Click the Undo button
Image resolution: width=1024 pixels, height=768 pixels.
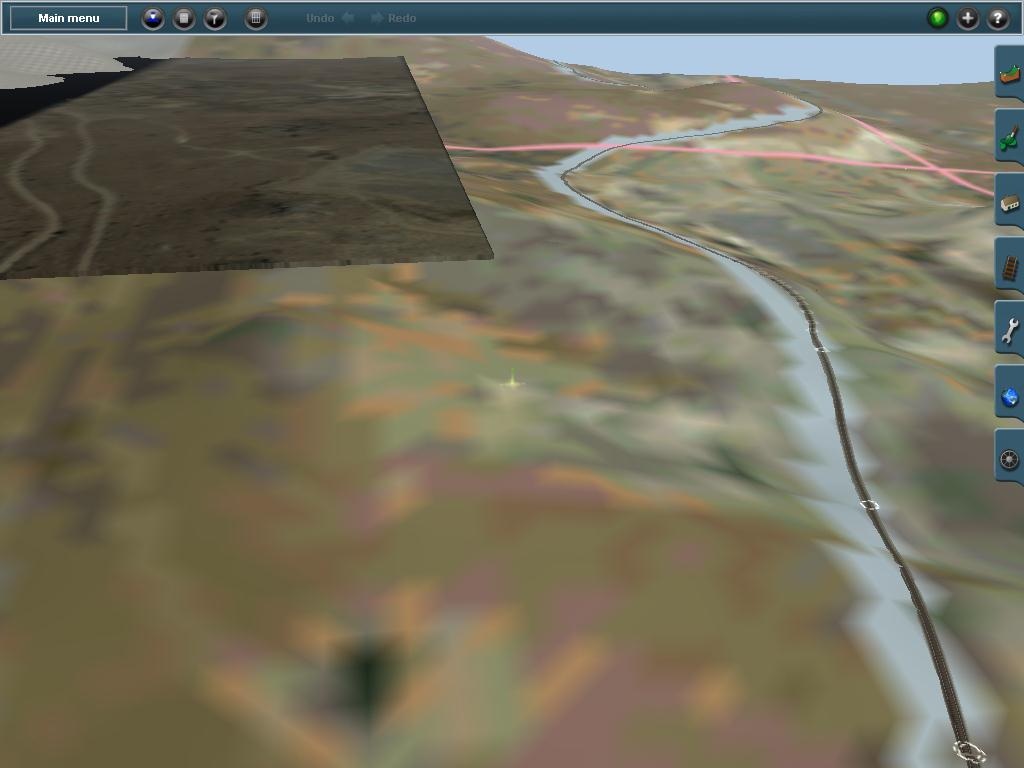click(x=329, y=18)
